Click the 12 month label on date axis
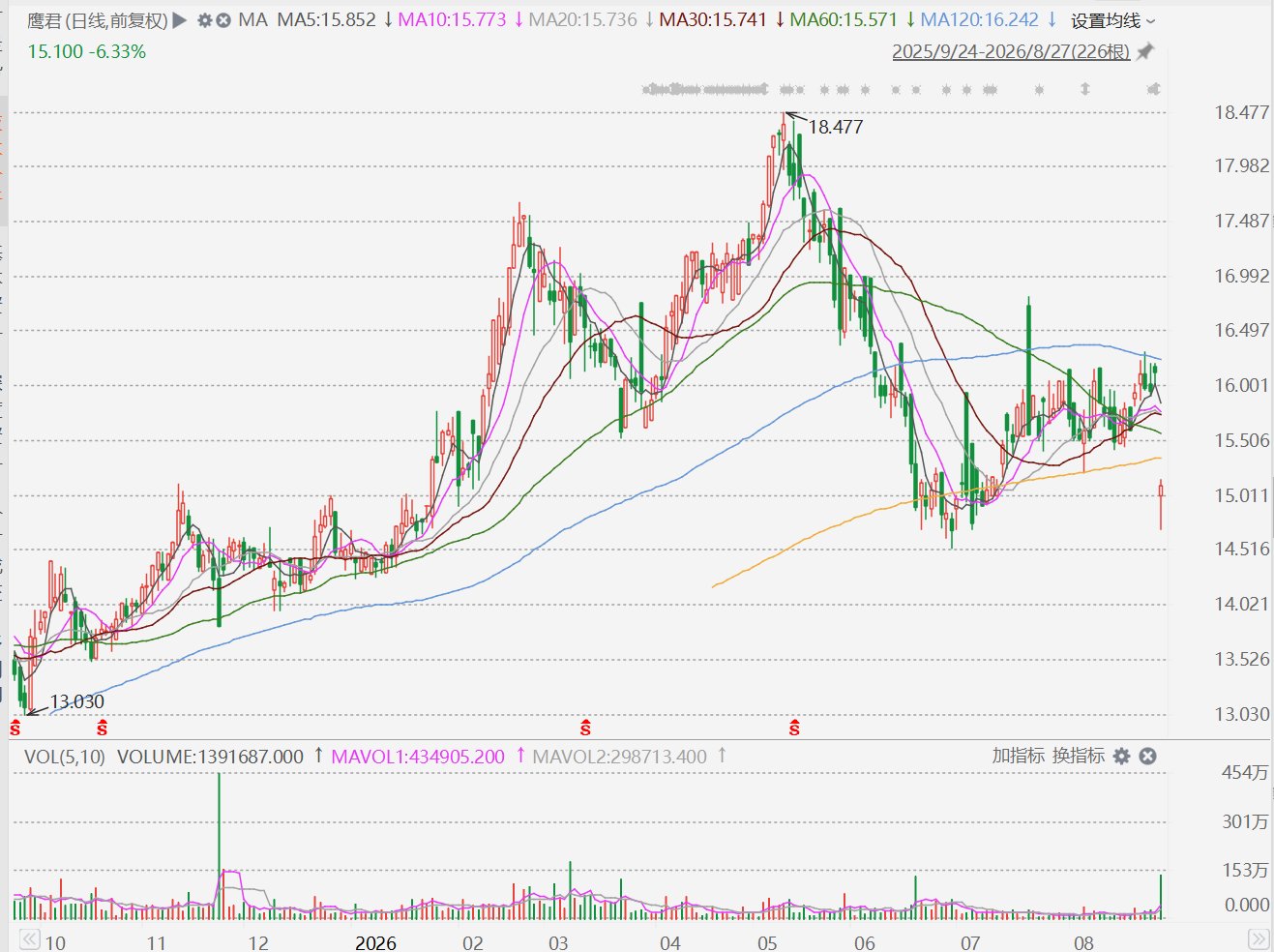 click(x=258, y=942)
